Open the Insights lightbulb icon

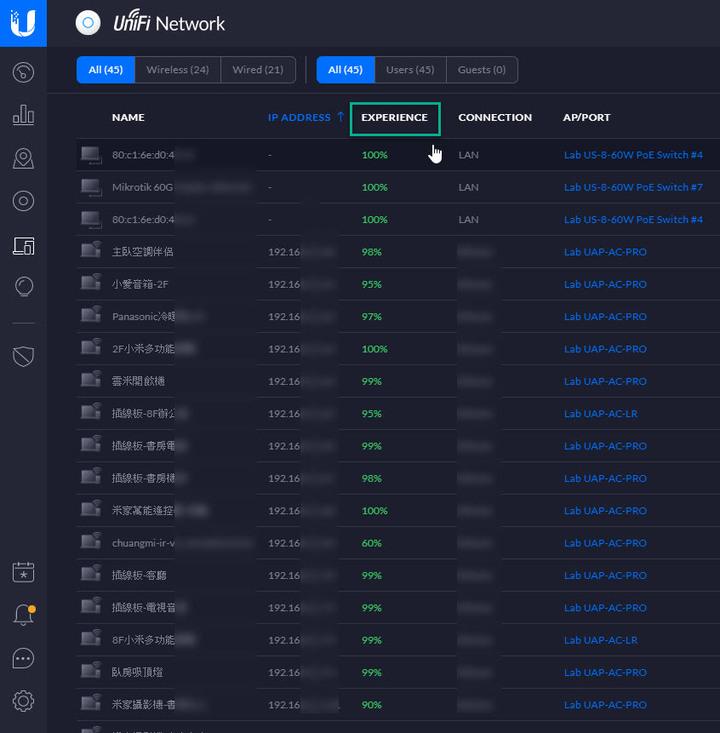point(24,287)
